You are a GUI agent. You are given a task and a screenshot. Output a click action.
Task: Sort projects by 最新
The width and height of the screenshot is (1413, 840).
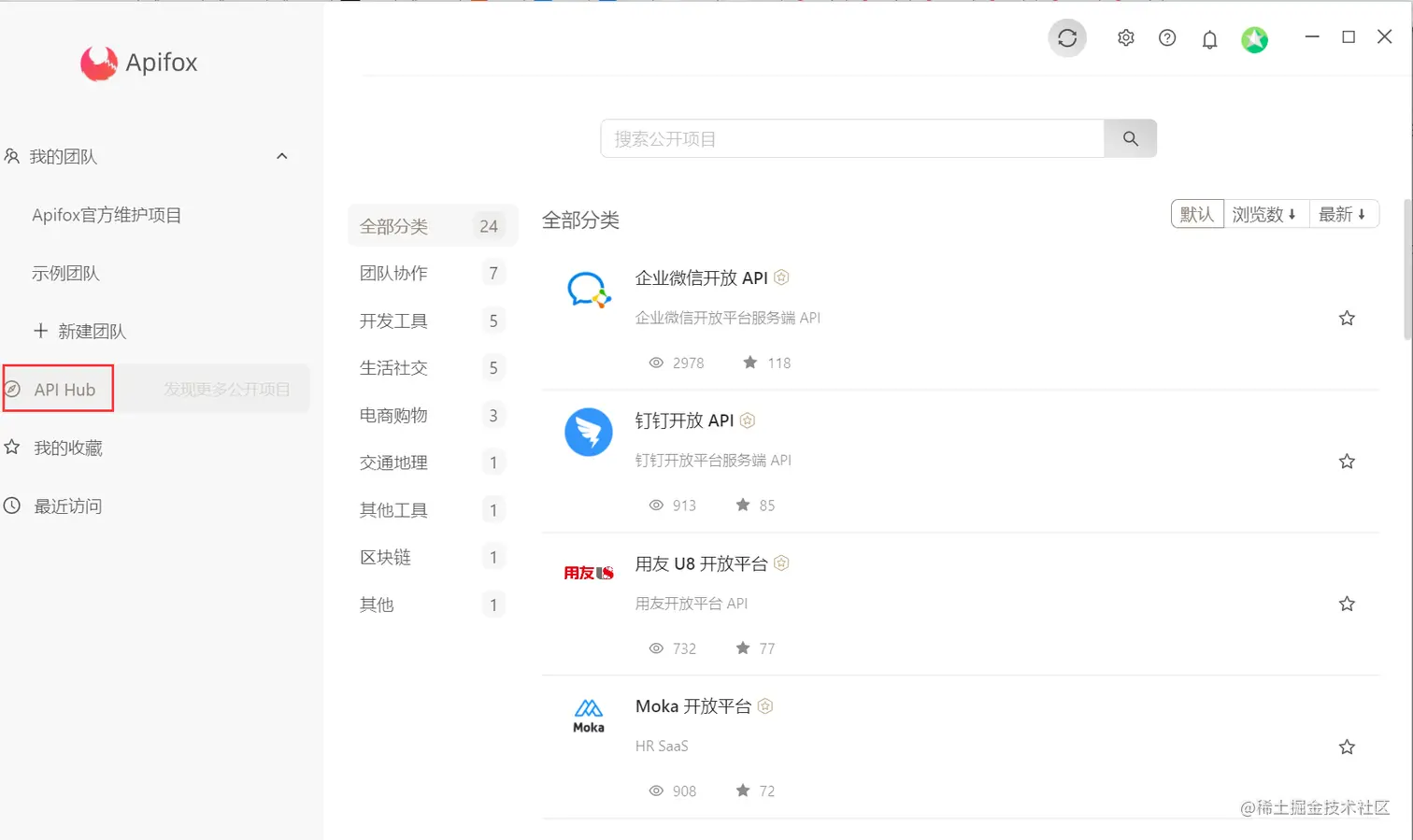click(x=1344, y=214)
